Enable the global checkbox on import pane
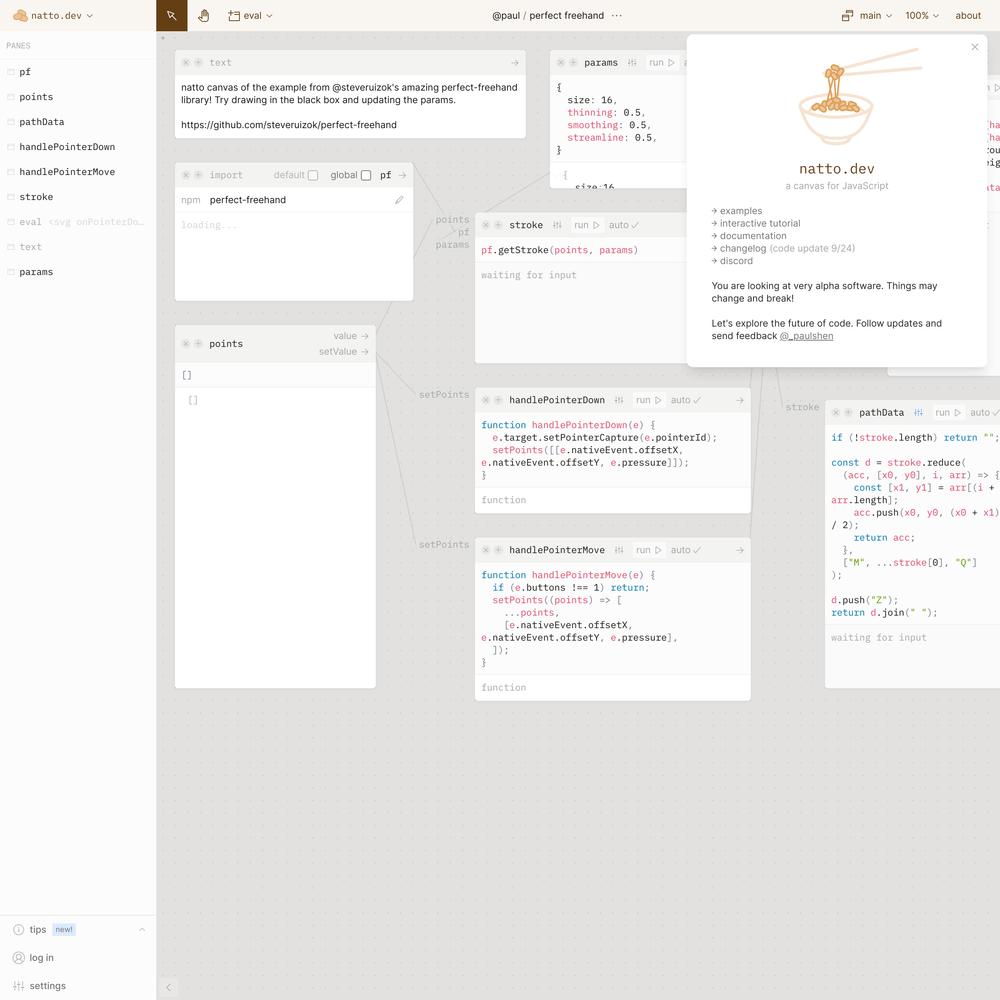The image size is (1000, 1000). pyautogui.click(x=366, y=175)
